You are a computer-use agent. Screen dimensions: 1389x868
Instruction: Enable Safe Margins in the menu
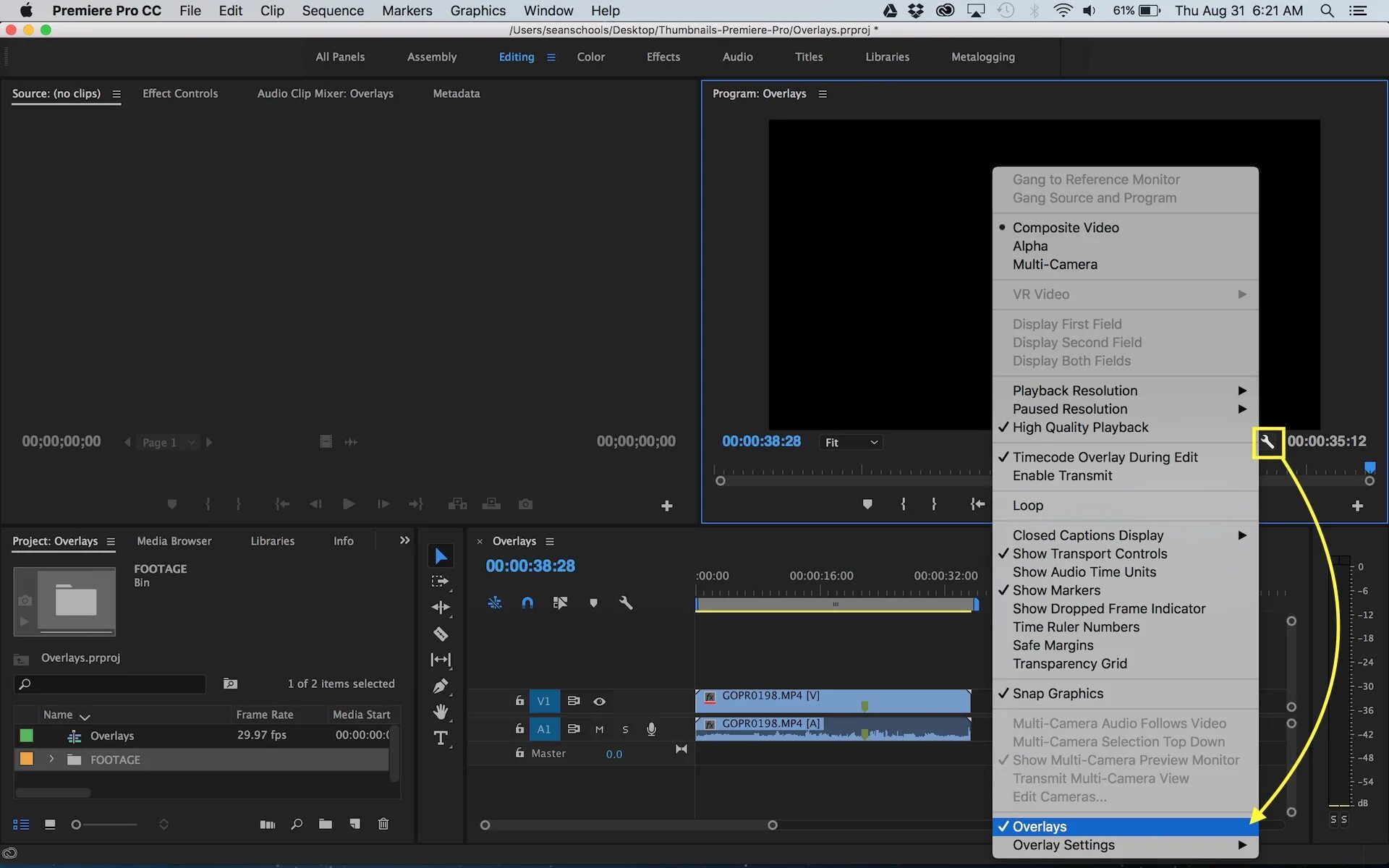click(x=1053, y=645)
